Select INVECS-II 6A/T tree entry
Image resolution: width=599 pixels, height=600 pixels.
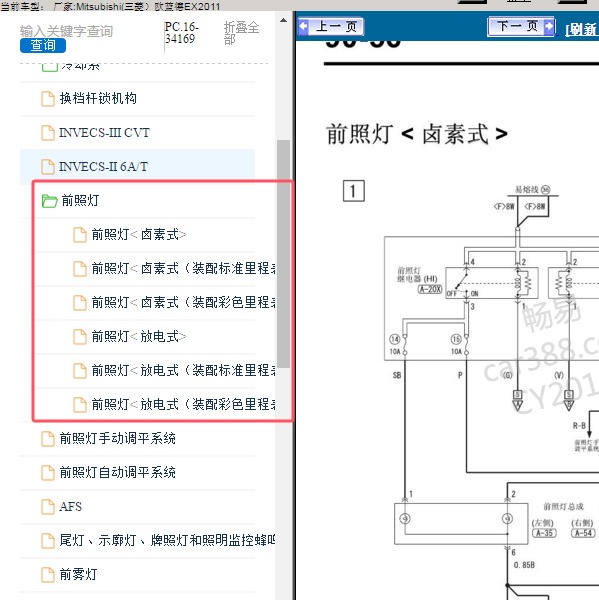tap(137, 166)
